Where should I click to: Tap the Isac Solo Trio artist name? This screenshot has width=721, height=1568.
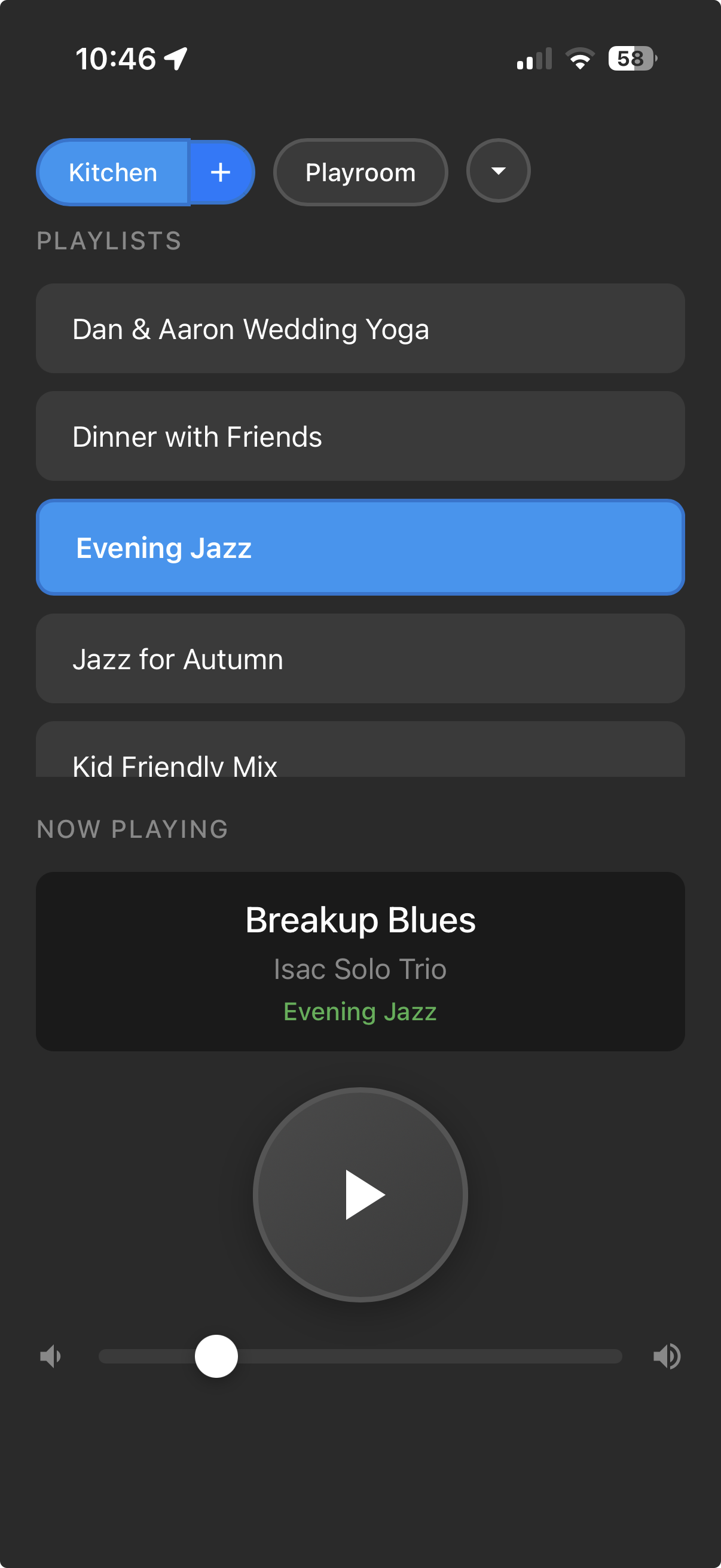point(360,969)
